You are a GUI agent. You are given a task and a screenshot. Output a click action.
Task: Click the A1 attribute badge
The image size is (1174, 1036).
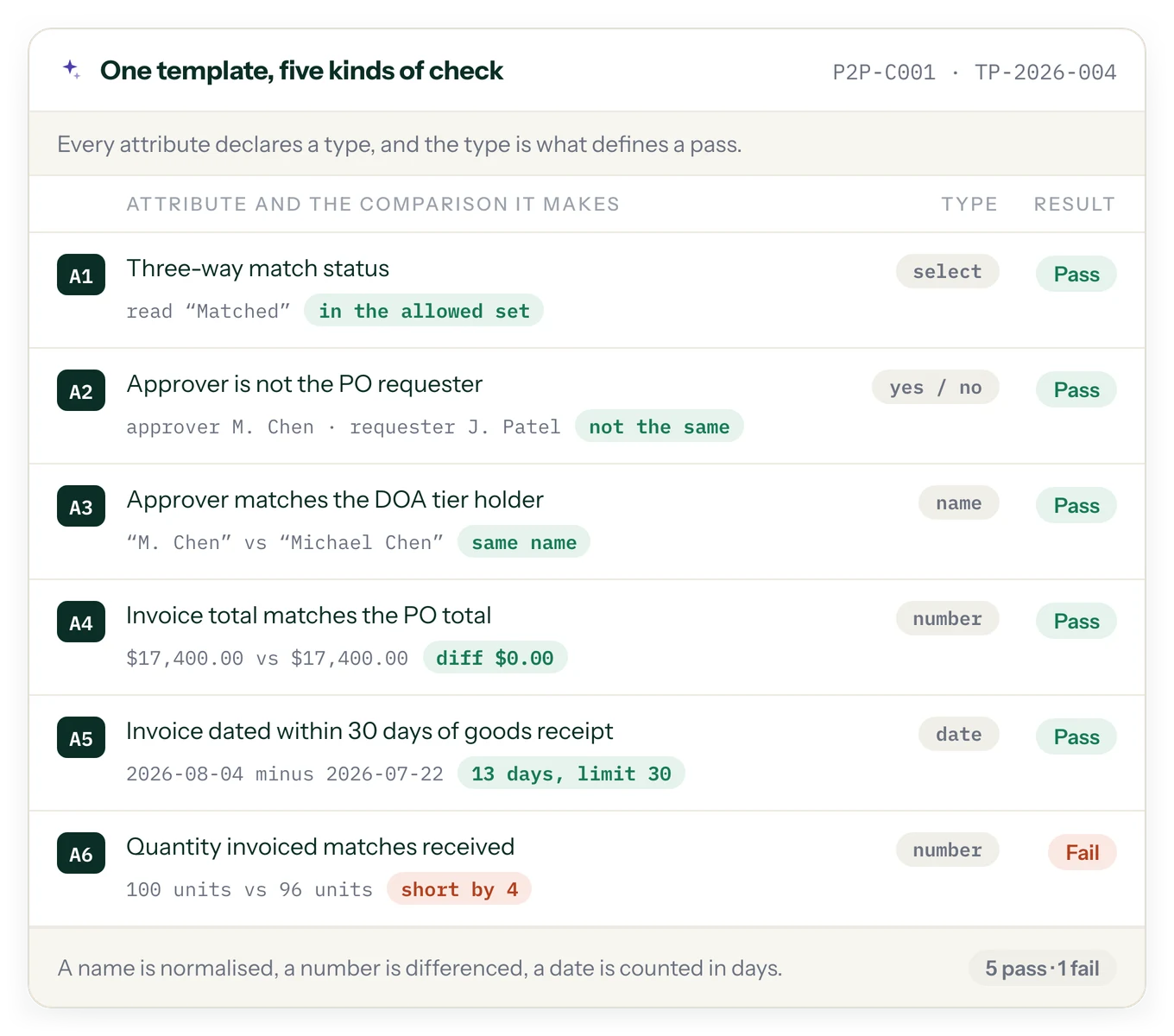81,275
